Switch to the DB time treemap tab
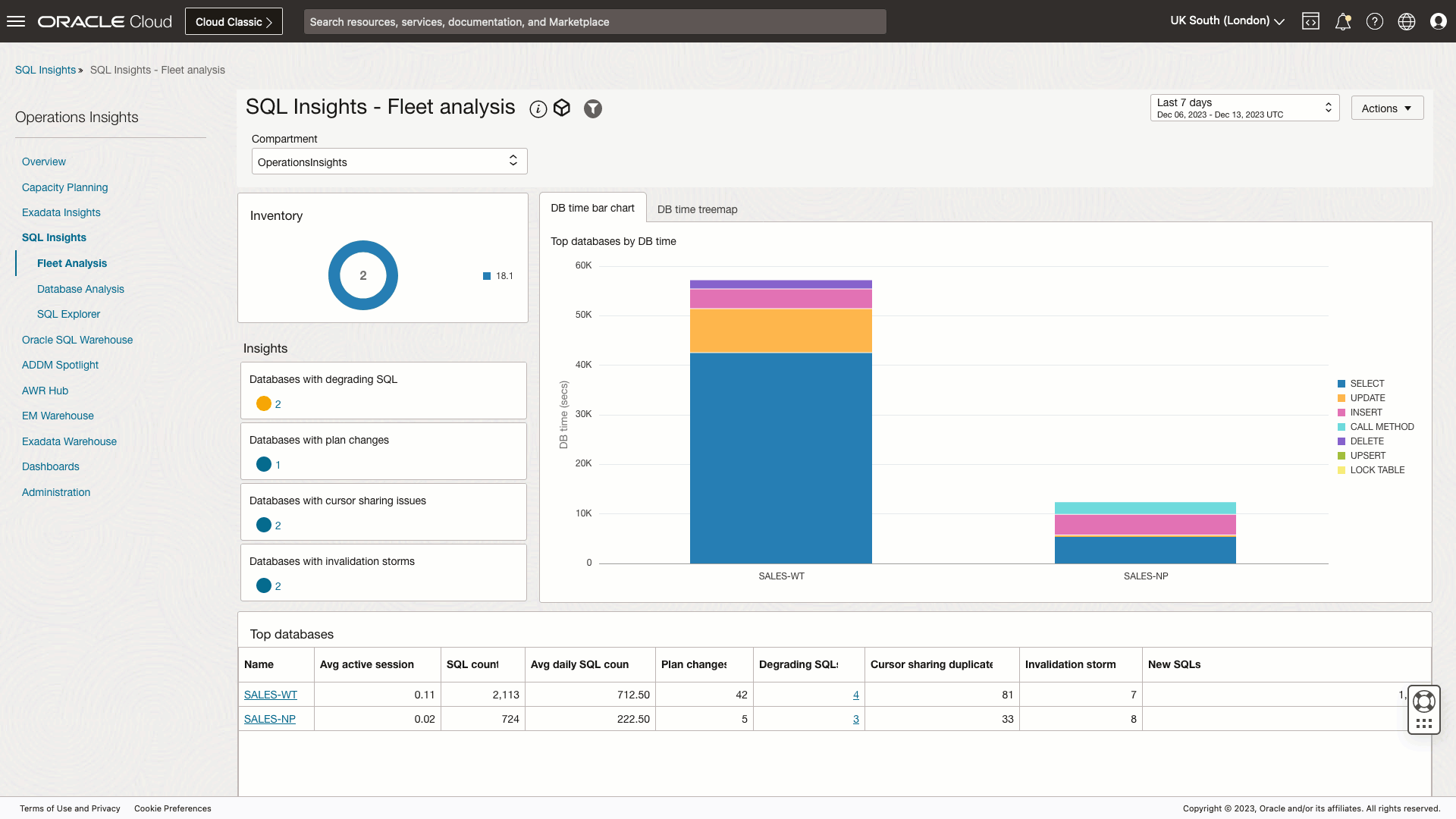 [x=697, y=209]
